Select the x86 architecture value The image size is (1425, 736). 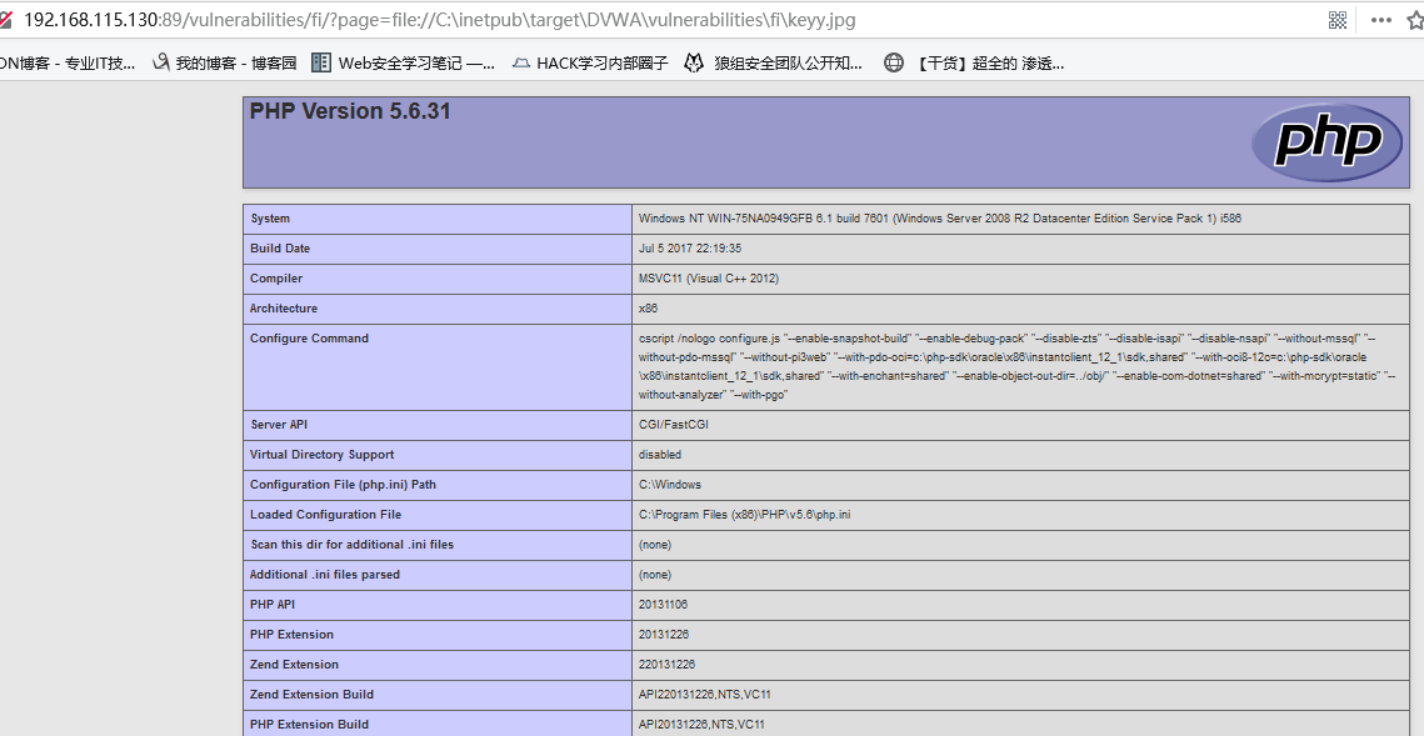tap(648, 308)
